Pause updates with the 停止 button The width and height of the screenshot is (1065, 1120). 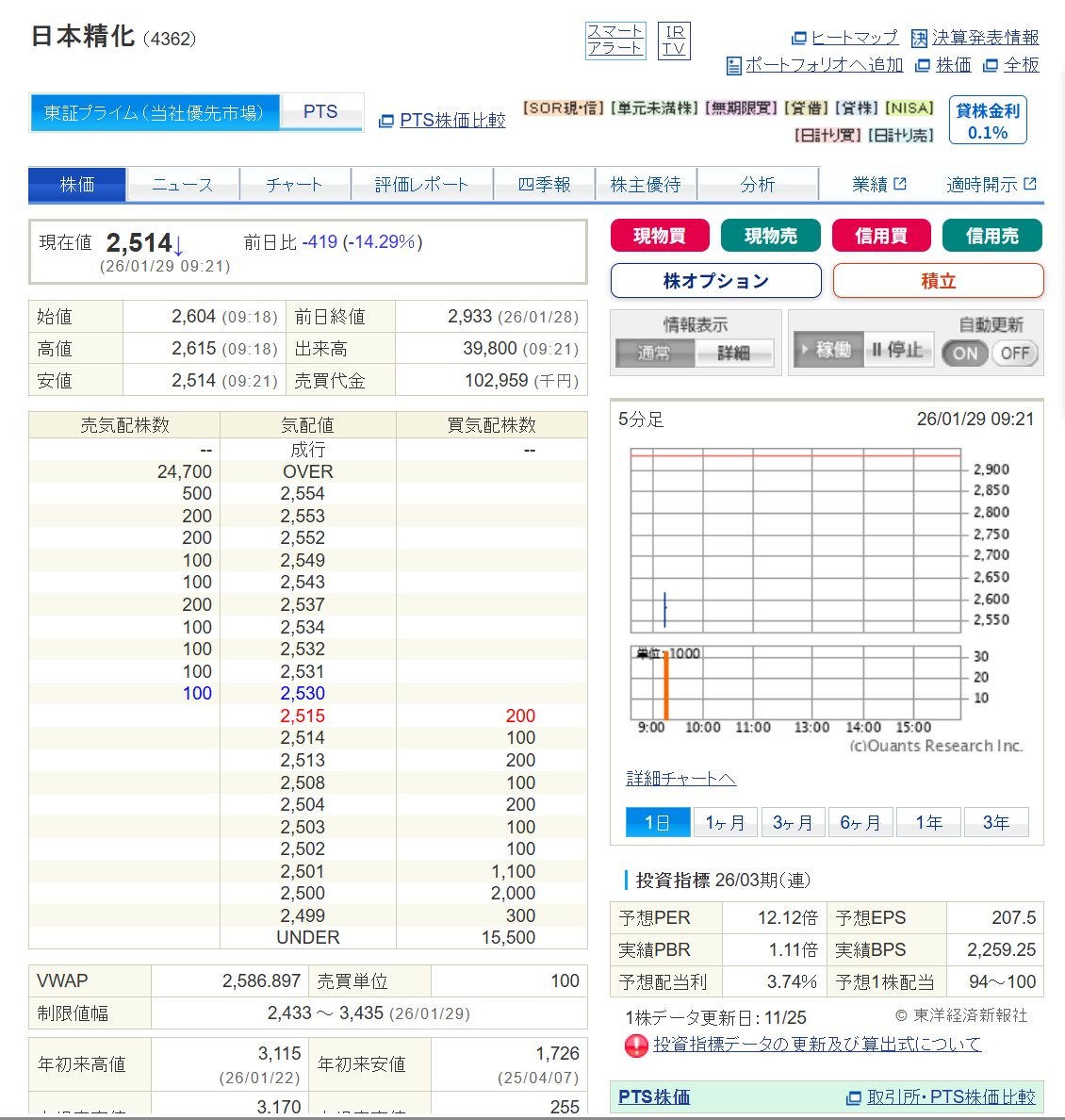(898, 349)
